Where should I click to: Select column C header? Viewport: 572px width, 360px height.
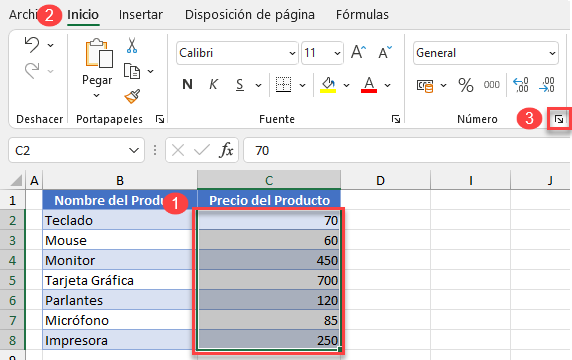click(269, 180)
